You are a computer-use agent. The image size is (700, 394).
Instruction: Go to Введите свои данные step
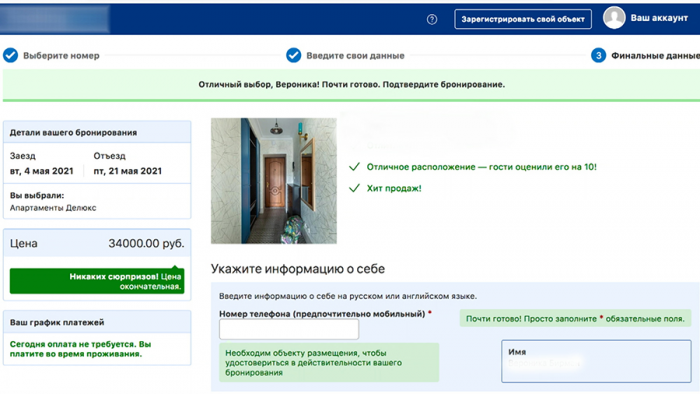point(355,56)
